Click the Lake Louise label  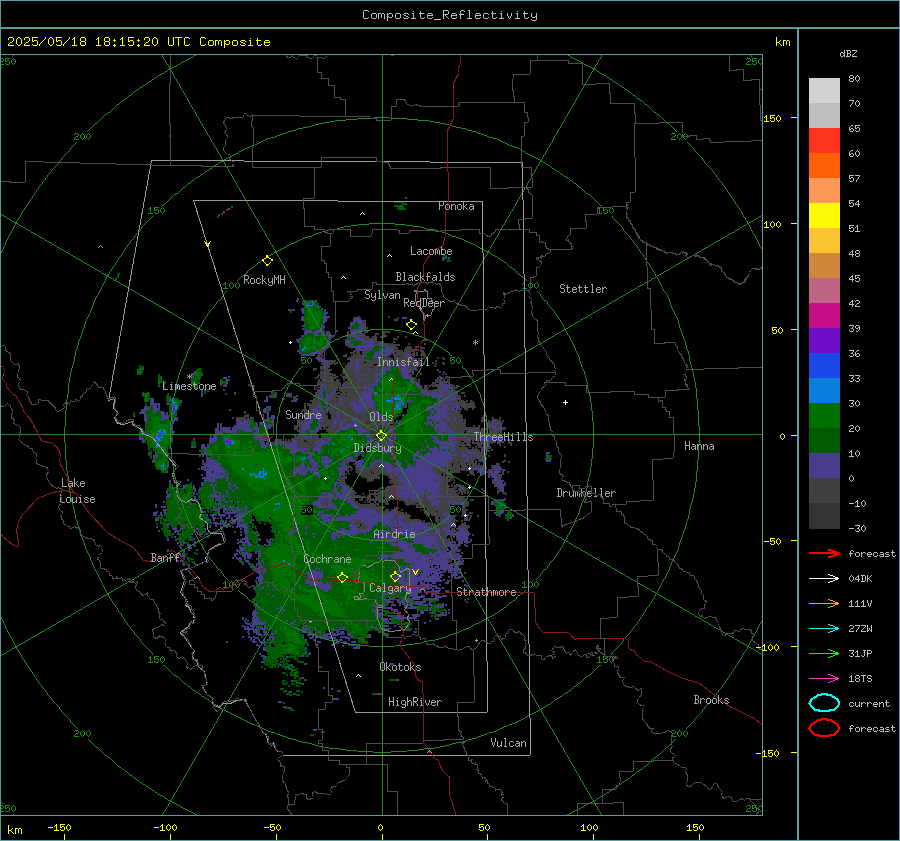pyautogui.click(x=77, y=491)
